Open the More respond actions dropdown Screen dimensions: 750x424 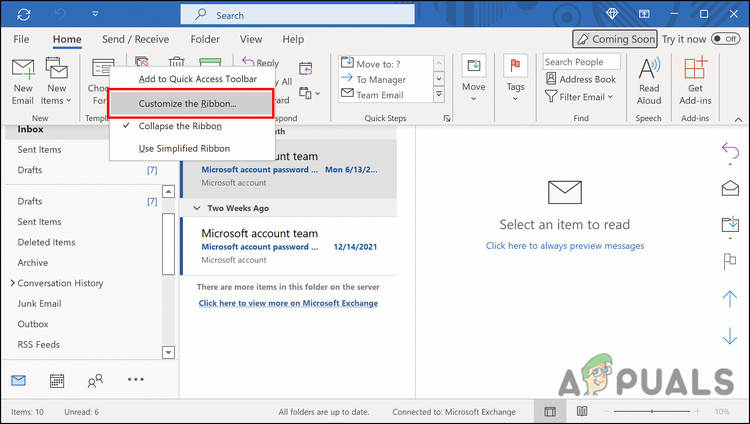(x=309, y=93)
